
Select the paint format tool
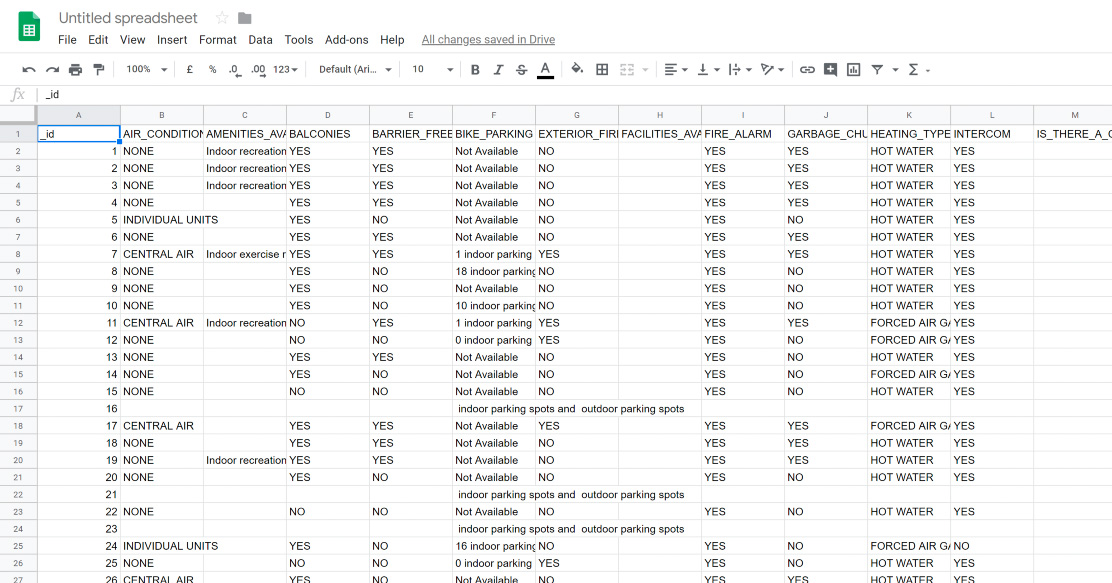pyautogui.click(x=98, y=70)
